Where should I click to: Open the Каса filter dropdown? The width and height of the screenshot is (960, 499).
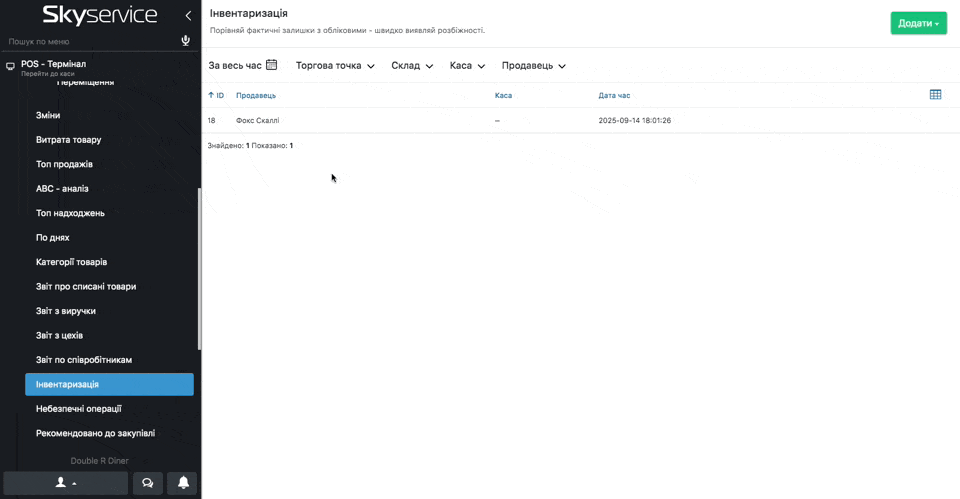(467, 66)
